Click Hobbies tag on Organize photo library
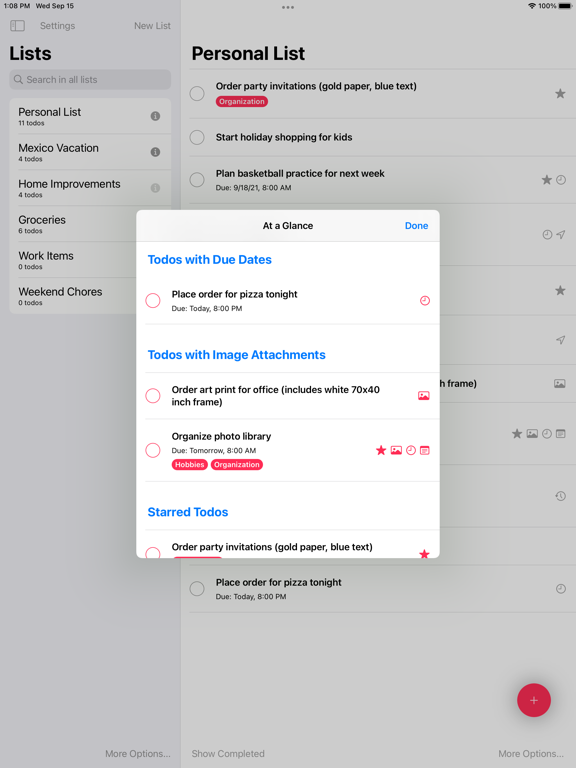The width and height of the screenshot is (576, 768). (190, 465)
